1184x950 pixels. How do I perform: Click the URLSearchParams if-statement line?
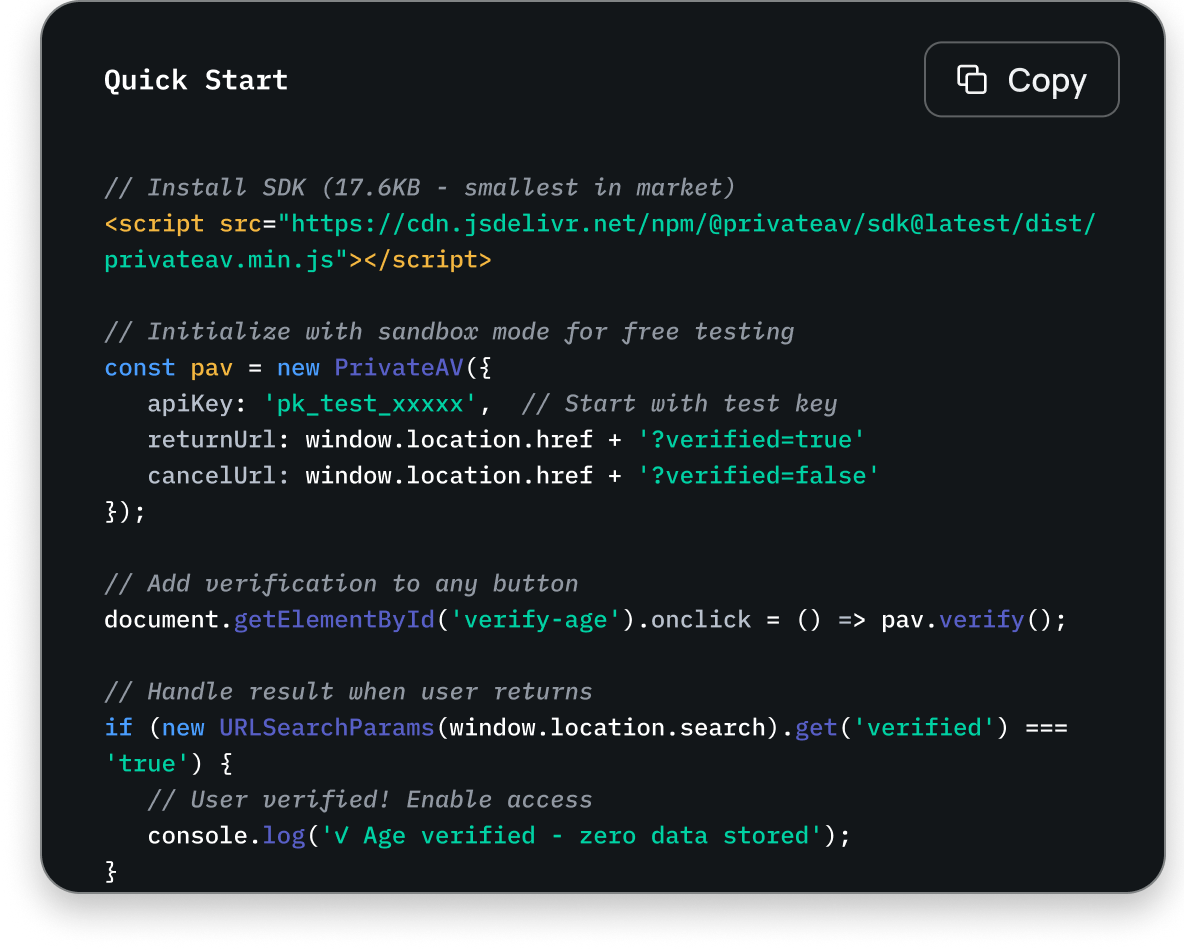pos(585,728)
